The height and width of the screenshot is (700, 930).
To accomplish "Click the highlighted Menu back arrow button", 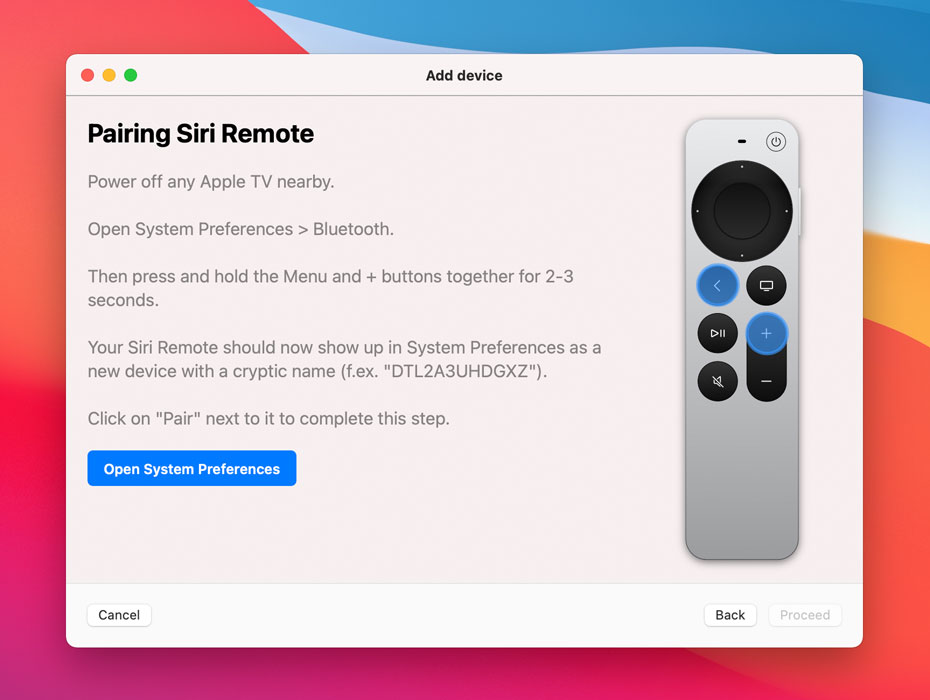I will point(717,285).
